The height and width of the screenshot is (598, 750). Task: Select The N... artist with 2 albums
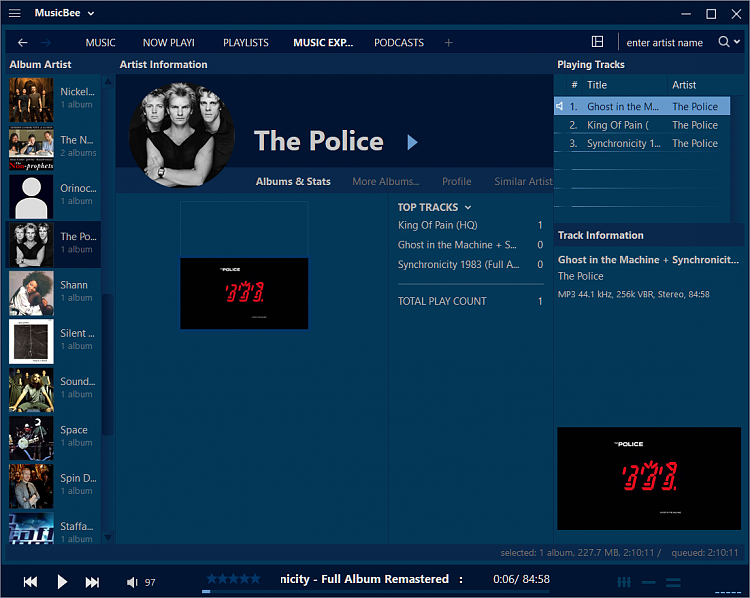[x=53, y=148]
